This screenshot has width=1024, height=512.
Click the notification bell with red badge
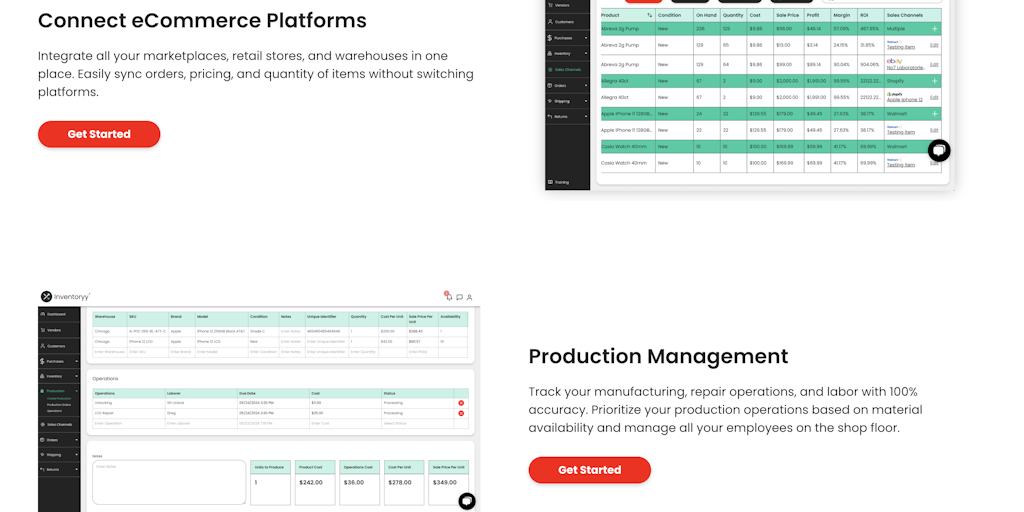click(449, 296)
